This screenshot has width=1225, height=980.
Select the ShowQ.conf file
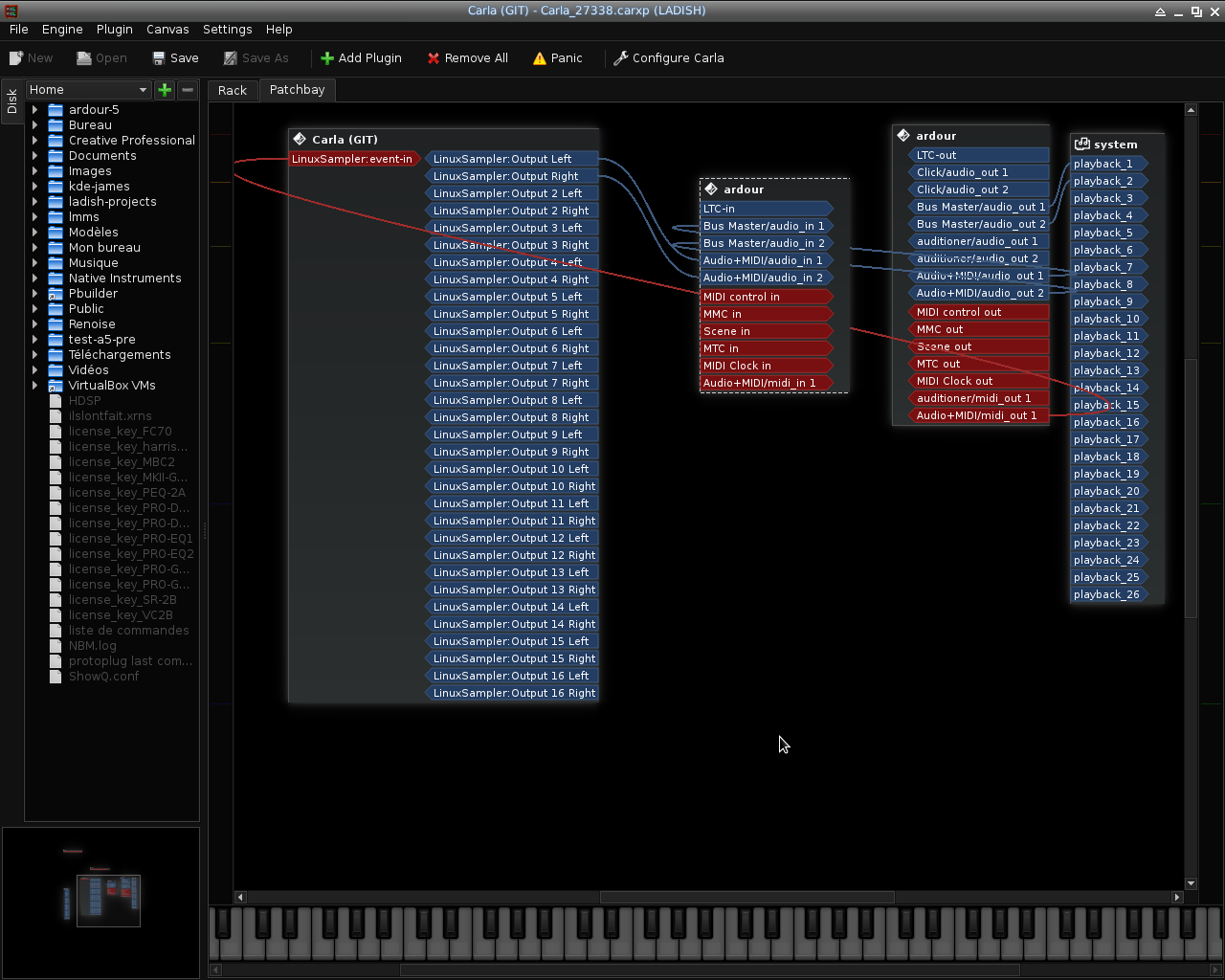pos(103,677)
